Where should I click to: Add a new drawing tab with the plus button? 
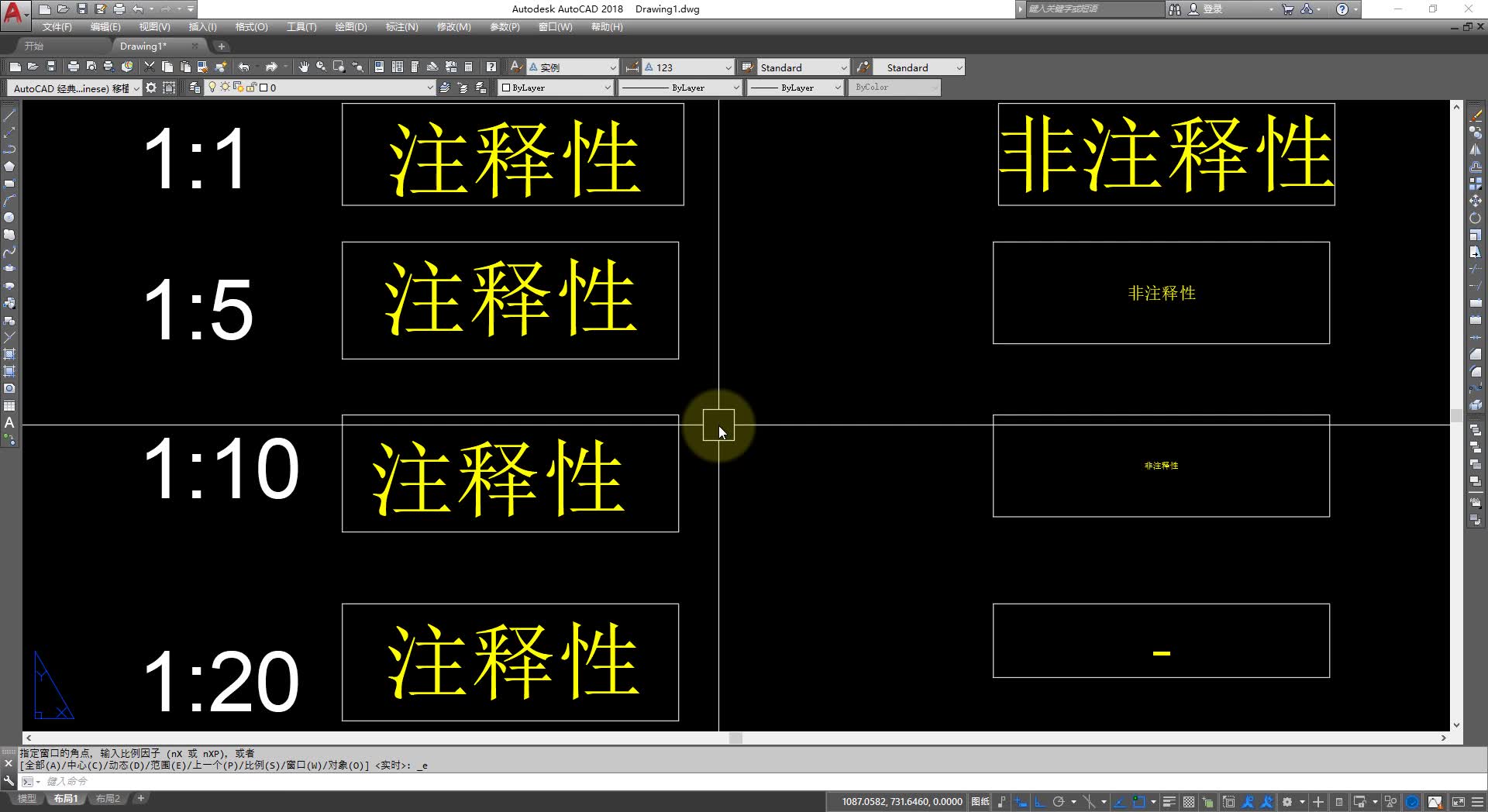tap(221, 46)
